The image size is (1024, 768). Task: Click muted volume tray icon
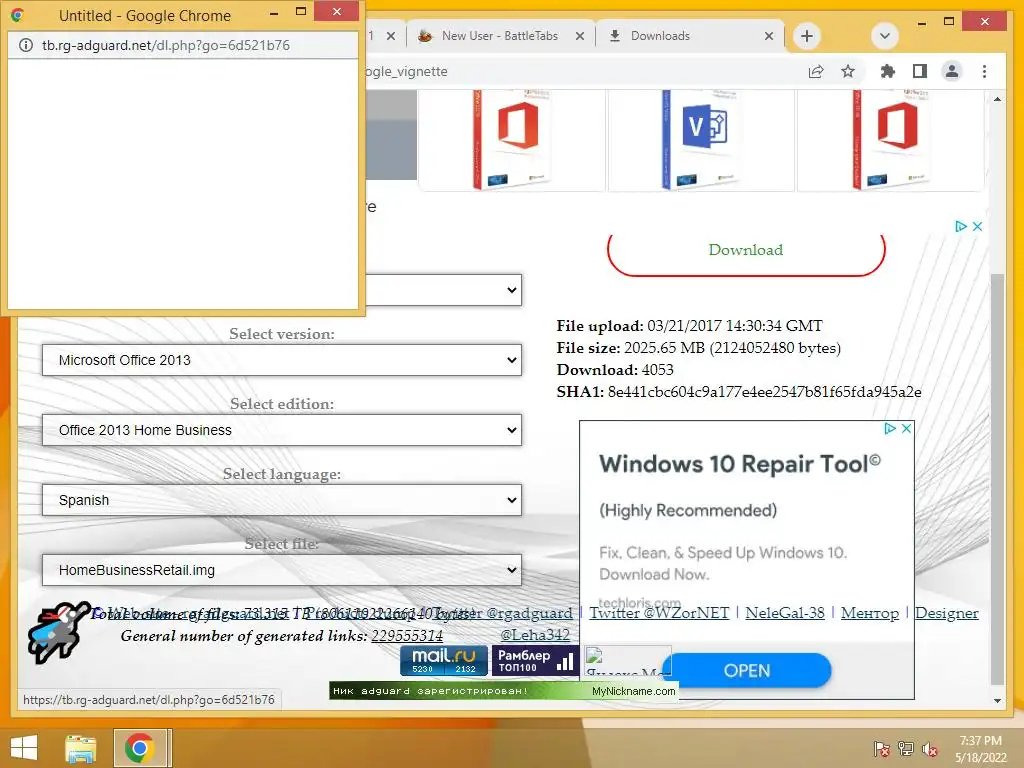(x=930, y=749)
